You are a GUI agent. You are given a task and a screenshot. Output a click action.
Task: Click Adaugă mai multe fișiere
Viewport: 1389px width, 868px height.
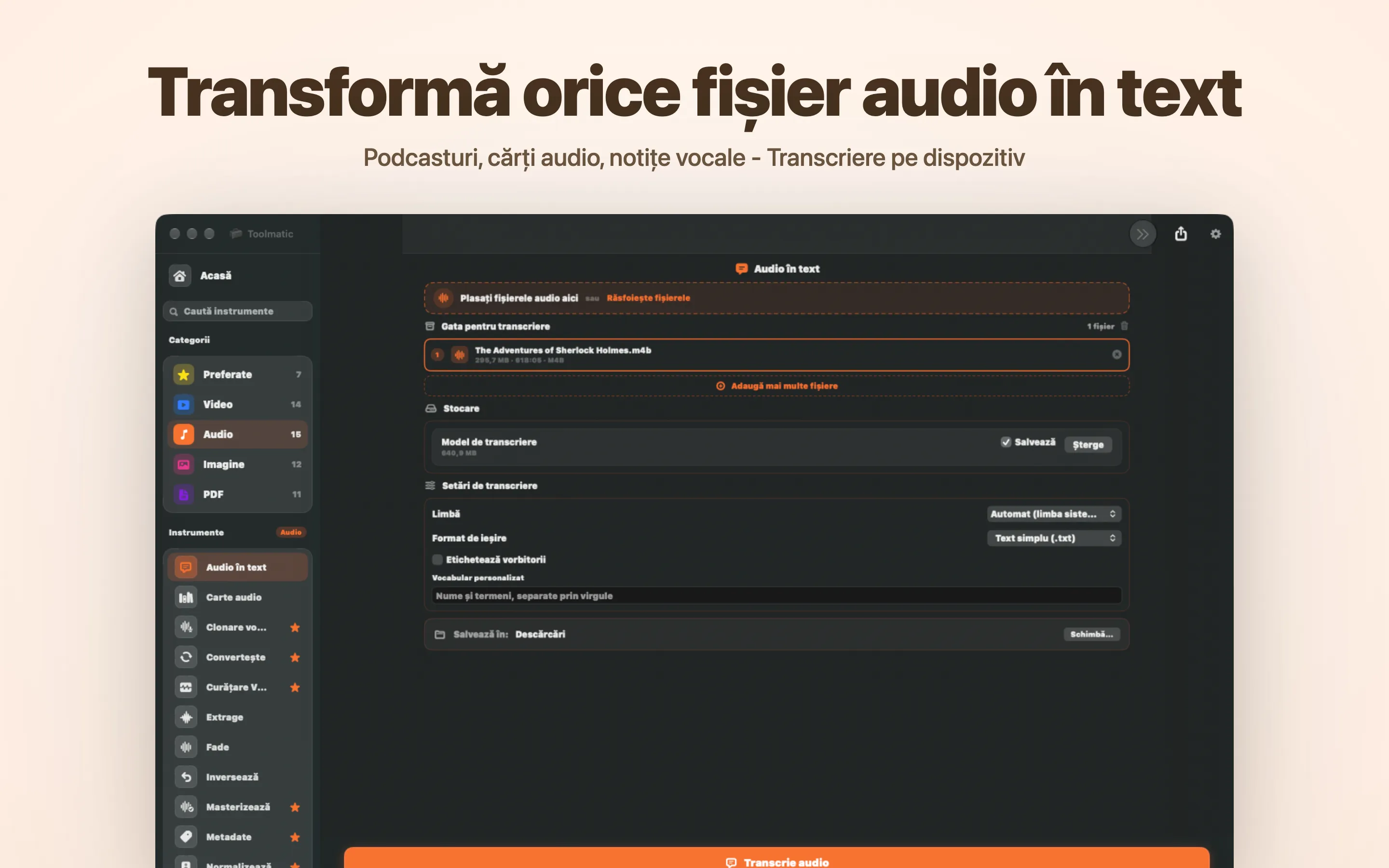[x=776, y=386]
